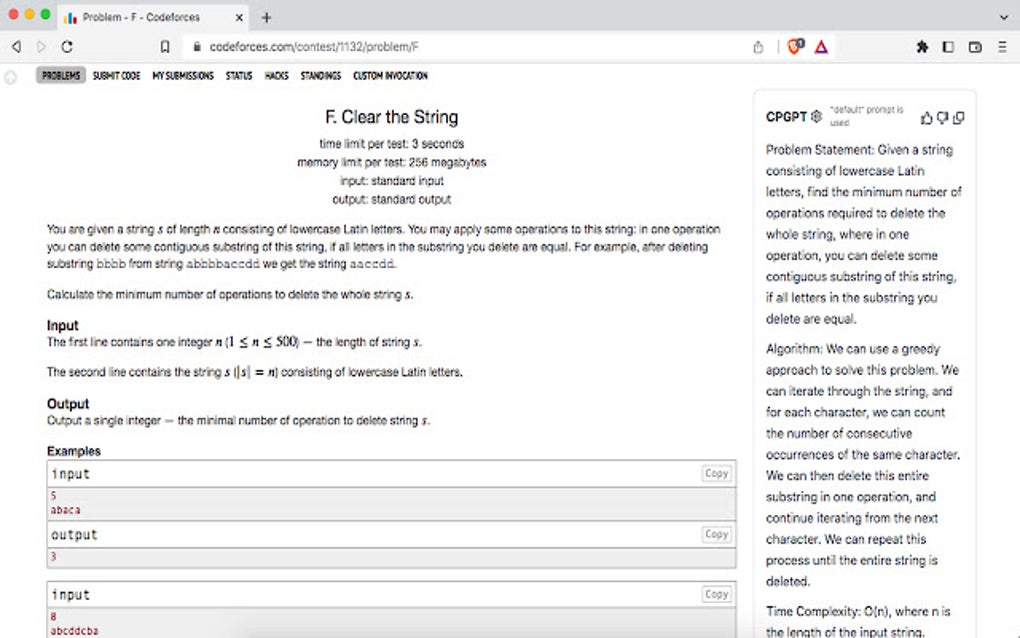The width and height of the screenshot is (1020, 638).
Task: Click the thumbs up icon in CPGPT panel
Action: (926, 118)
